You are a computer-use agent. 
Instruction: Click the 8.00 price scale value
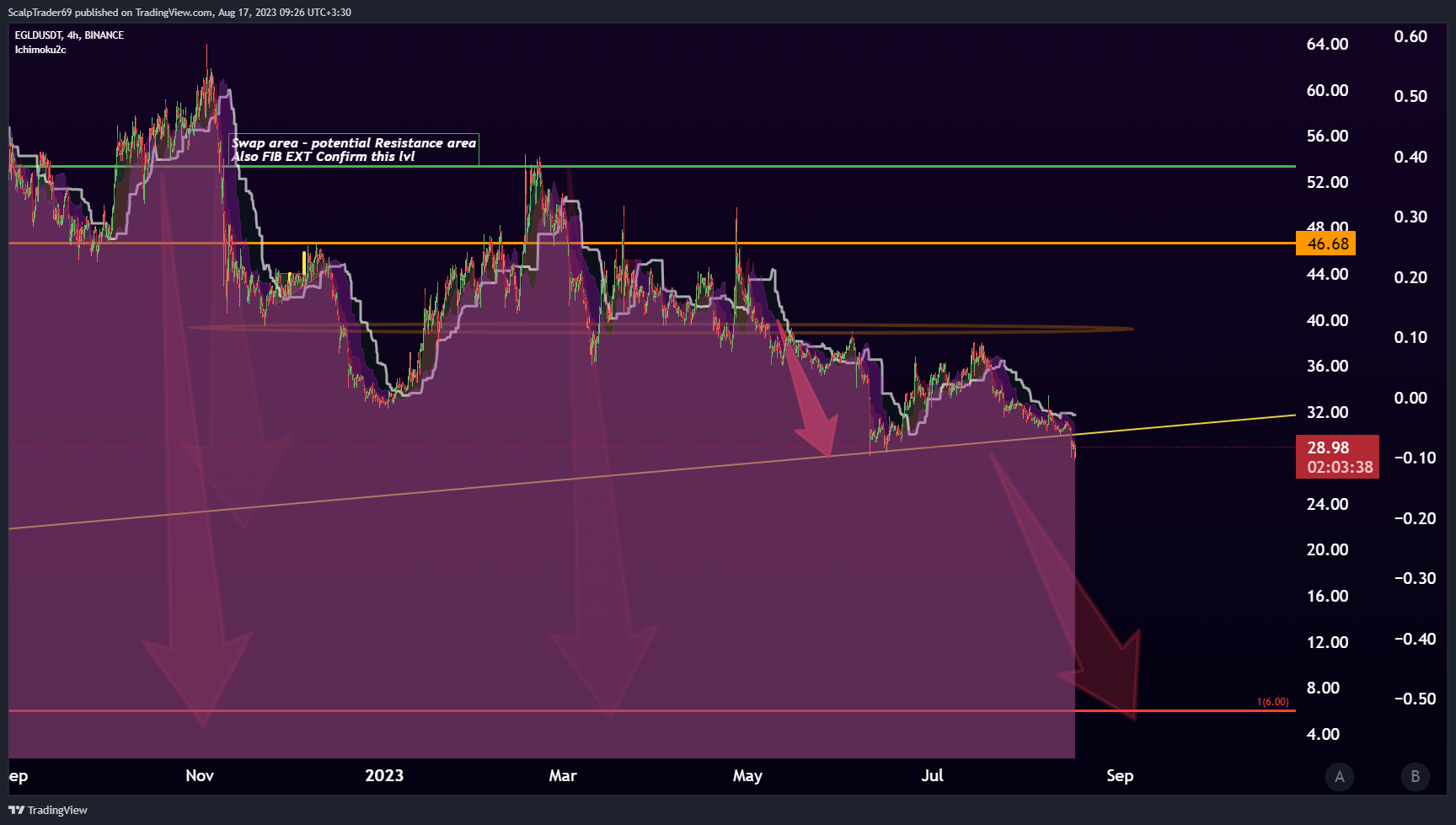click(1323, 688)
